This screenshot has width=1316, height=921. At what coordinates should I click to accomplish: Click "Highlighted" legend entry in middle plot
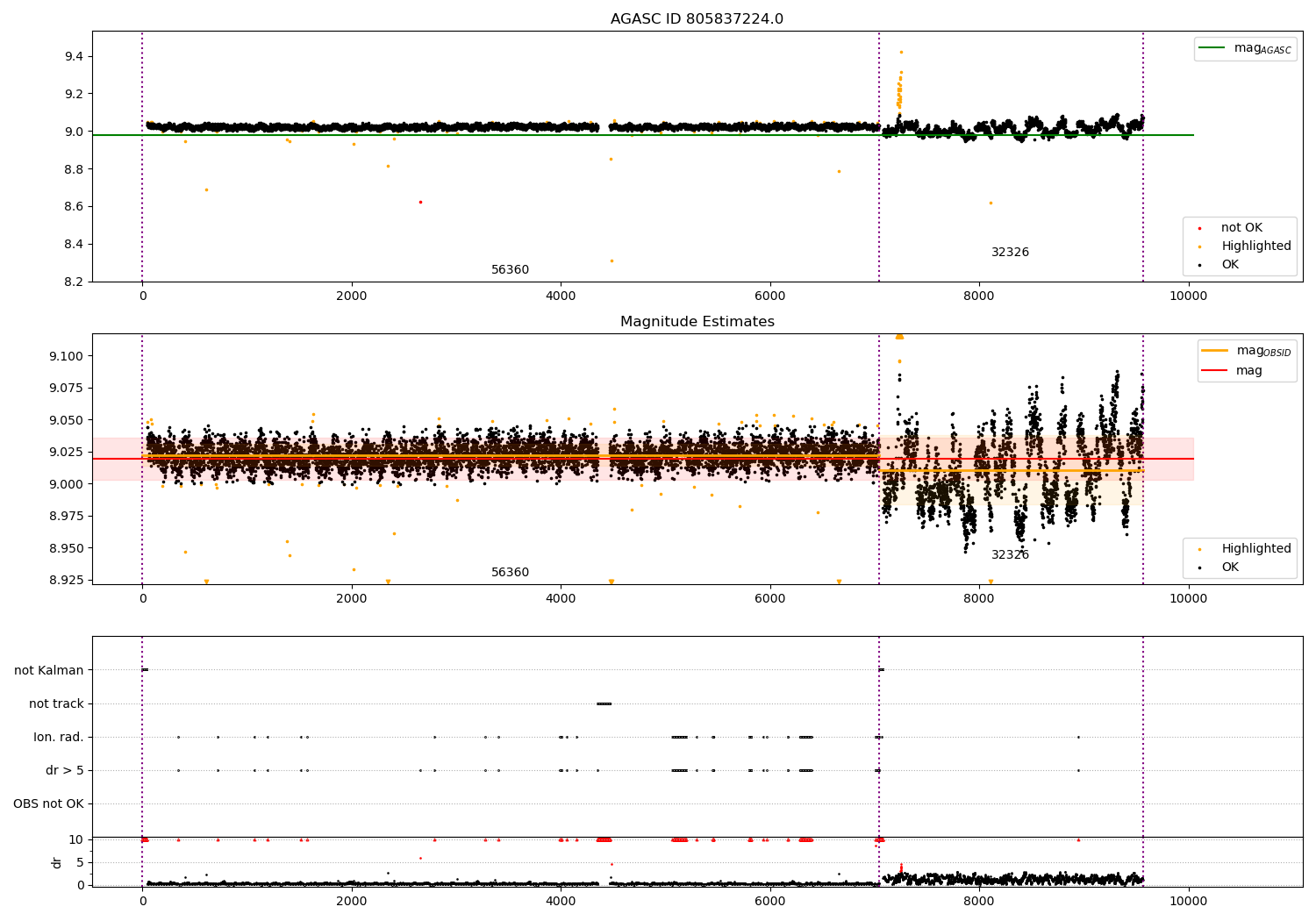(1246, 549)
